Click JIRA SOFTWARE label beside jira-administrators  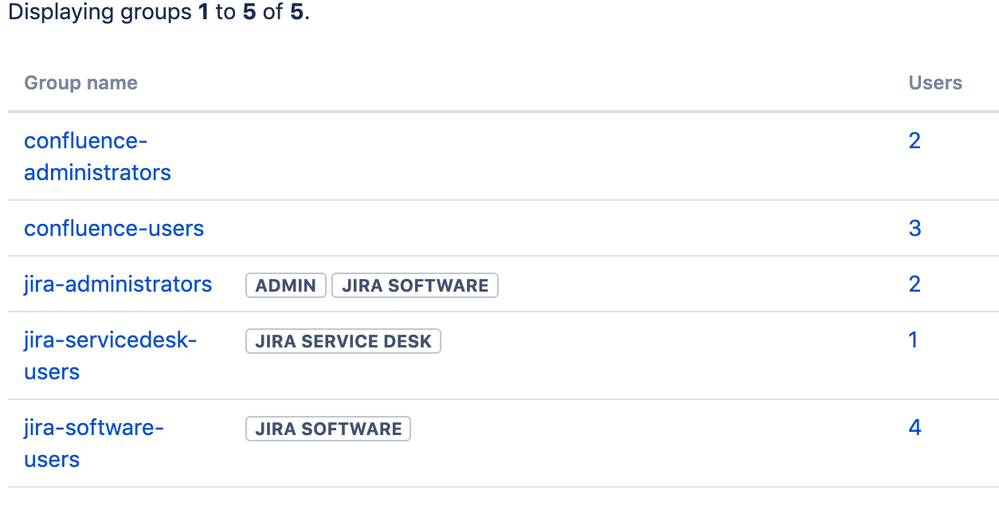(415, 285)
